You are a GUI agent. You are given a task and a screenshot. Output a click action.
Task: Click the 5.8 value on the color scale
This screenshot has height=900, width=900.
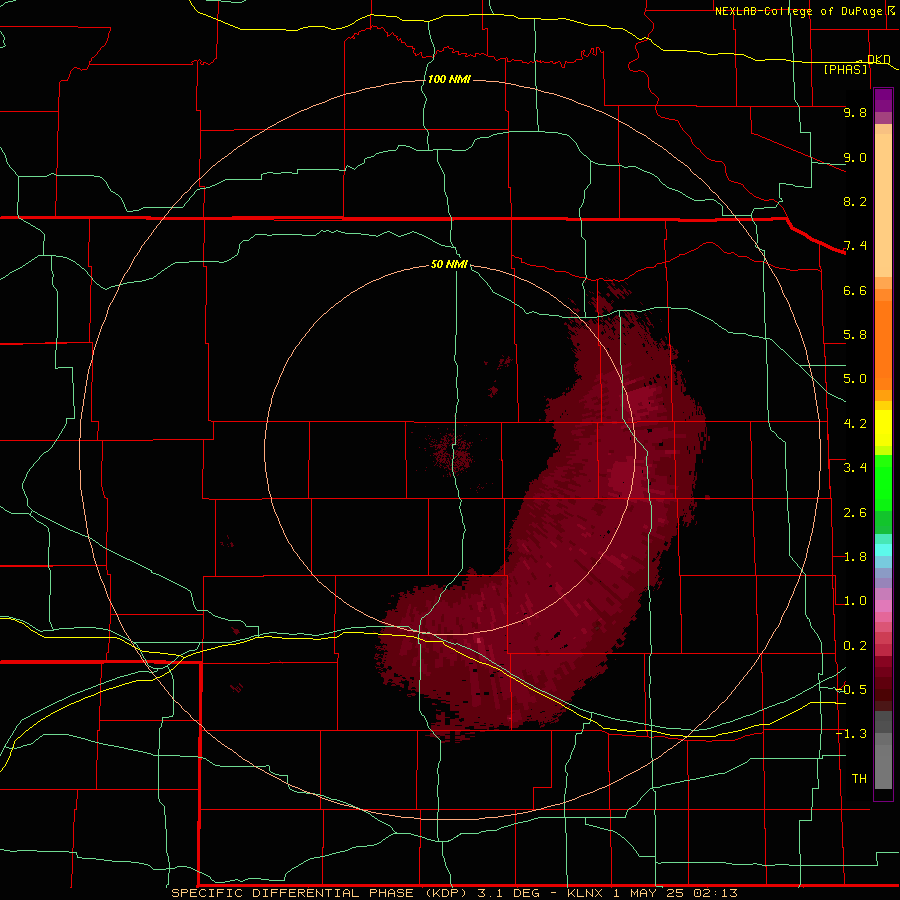pyautogui.click(x=855, y=335)
